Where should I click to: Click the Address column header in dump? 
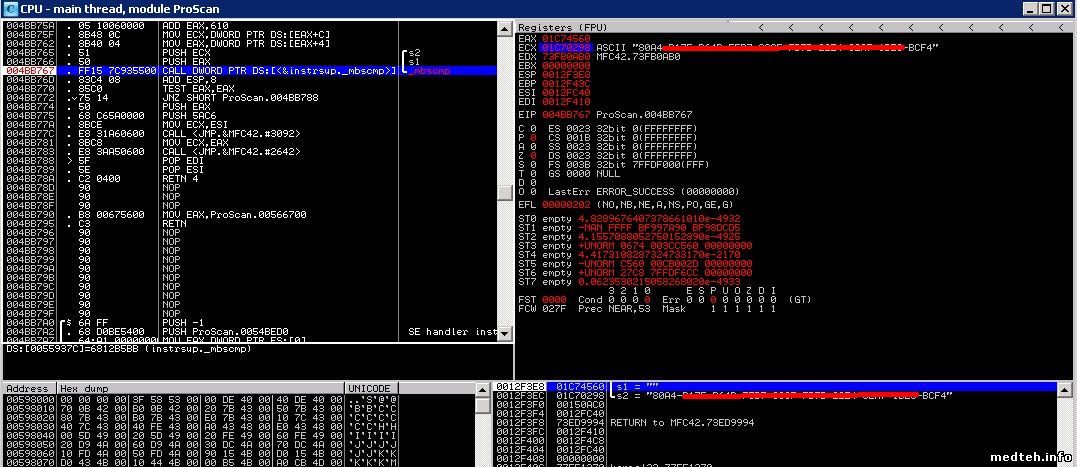27,388
